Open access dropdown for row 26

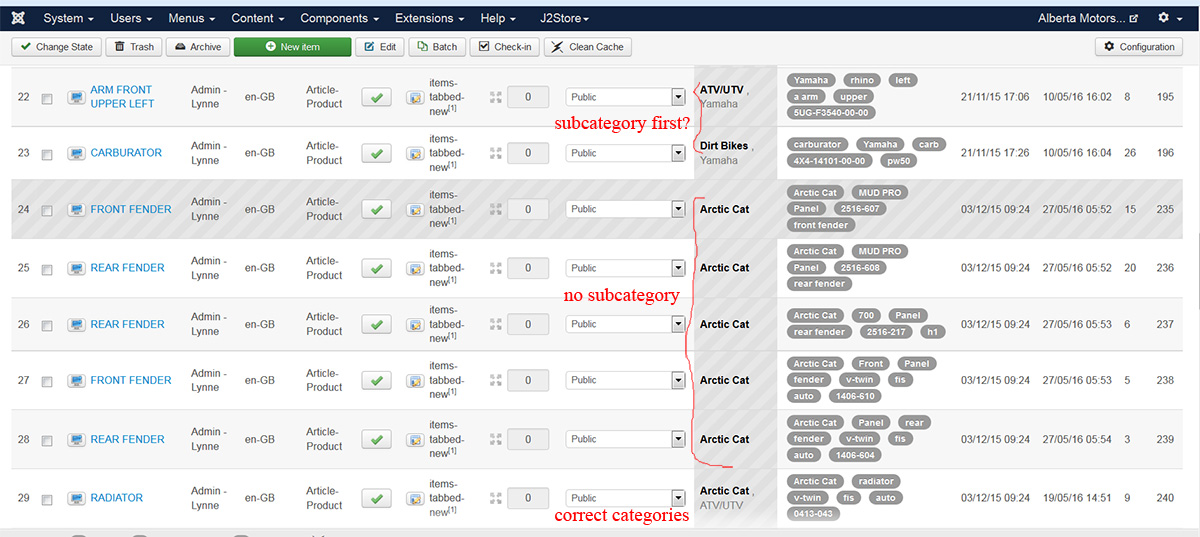tap(626, 324)
